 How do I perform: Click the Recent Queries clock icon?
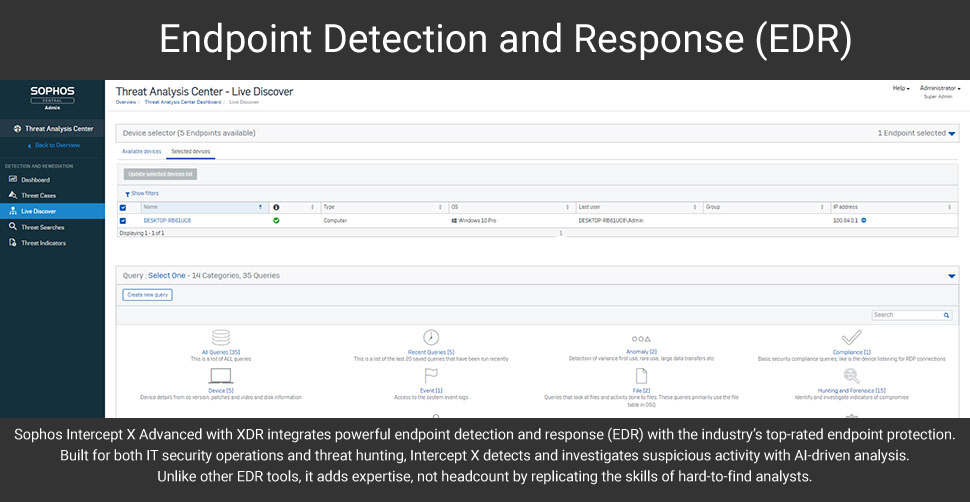point(431,337)
